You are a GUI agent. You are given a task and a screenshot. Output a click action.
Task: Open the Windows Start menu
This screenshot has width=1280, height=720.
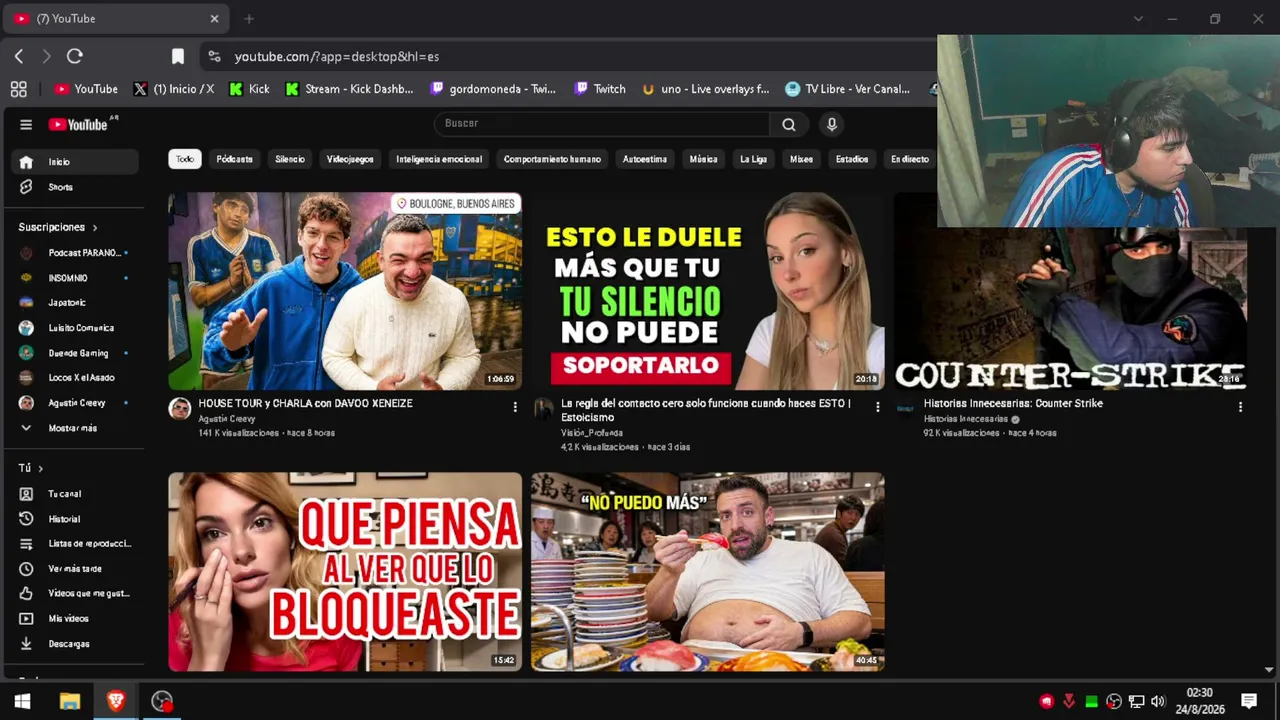[x=22, y=702]
